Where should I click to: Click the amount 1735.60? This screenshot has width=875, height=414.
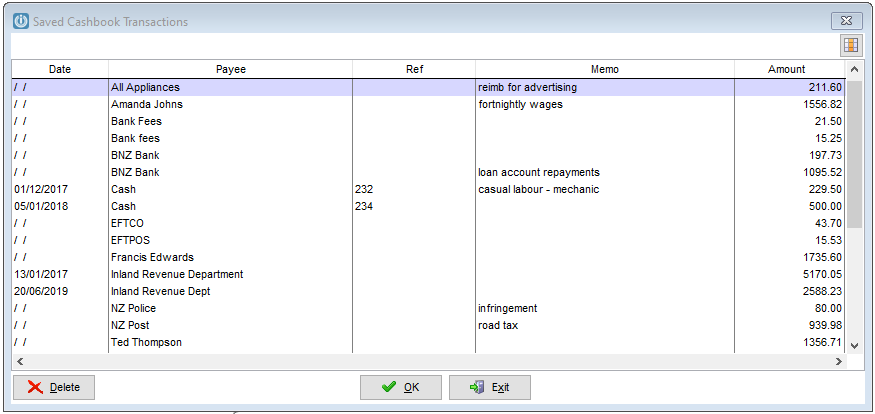coord(825,257)
